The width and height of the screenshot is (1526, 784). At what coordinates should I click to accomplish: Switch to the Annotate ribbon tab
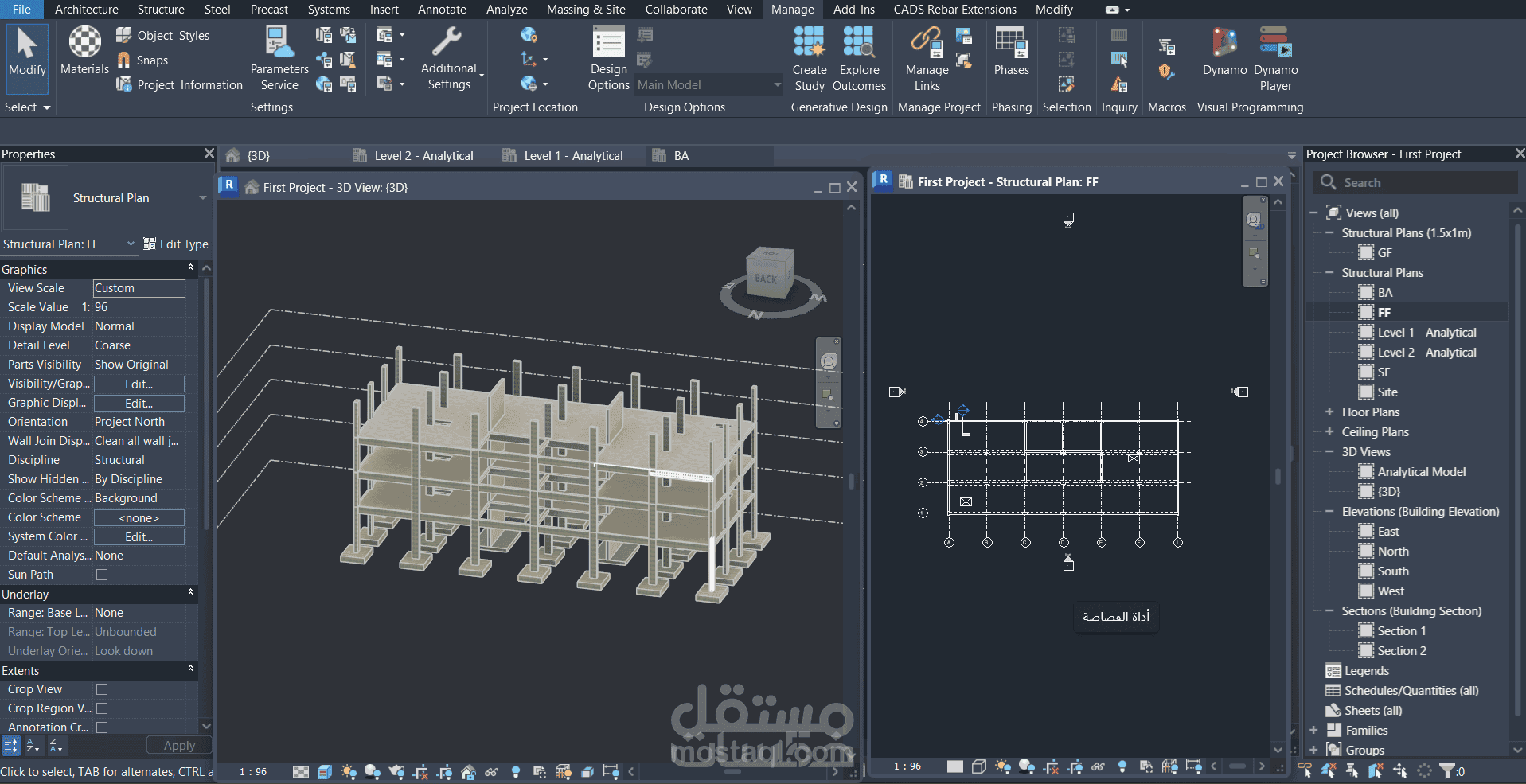coord(442,10)
